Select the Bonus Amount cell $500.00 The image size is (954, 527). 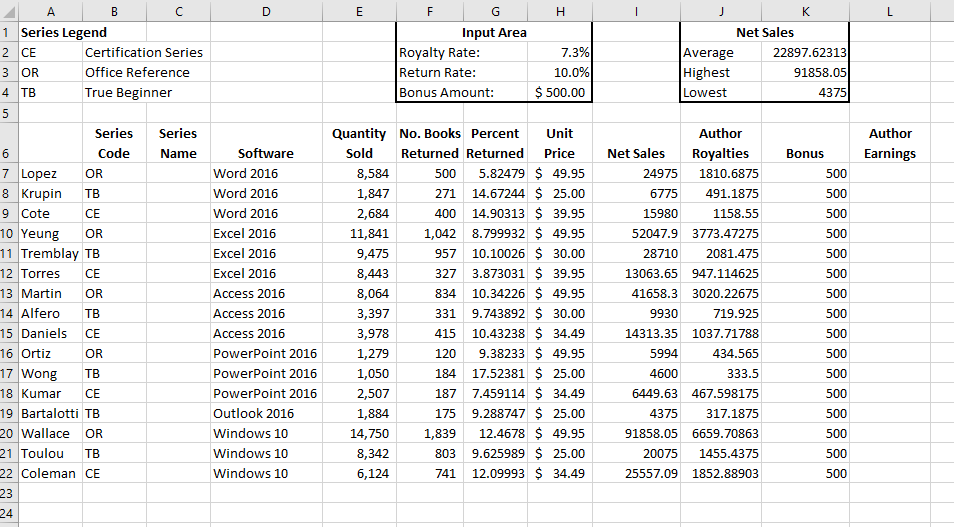tap(559, 92)
